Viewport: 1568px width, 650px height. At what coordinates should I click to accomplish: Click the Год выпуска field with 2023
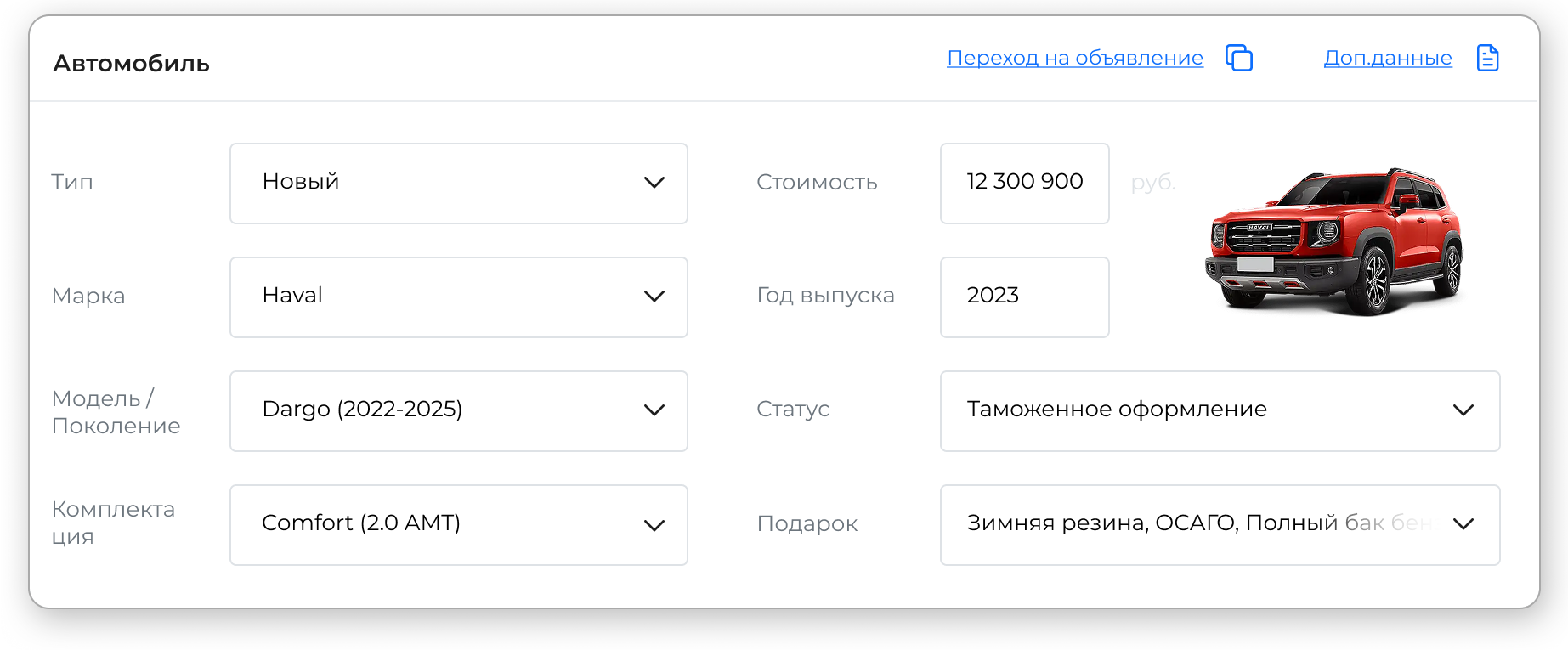coord(1024,297)
